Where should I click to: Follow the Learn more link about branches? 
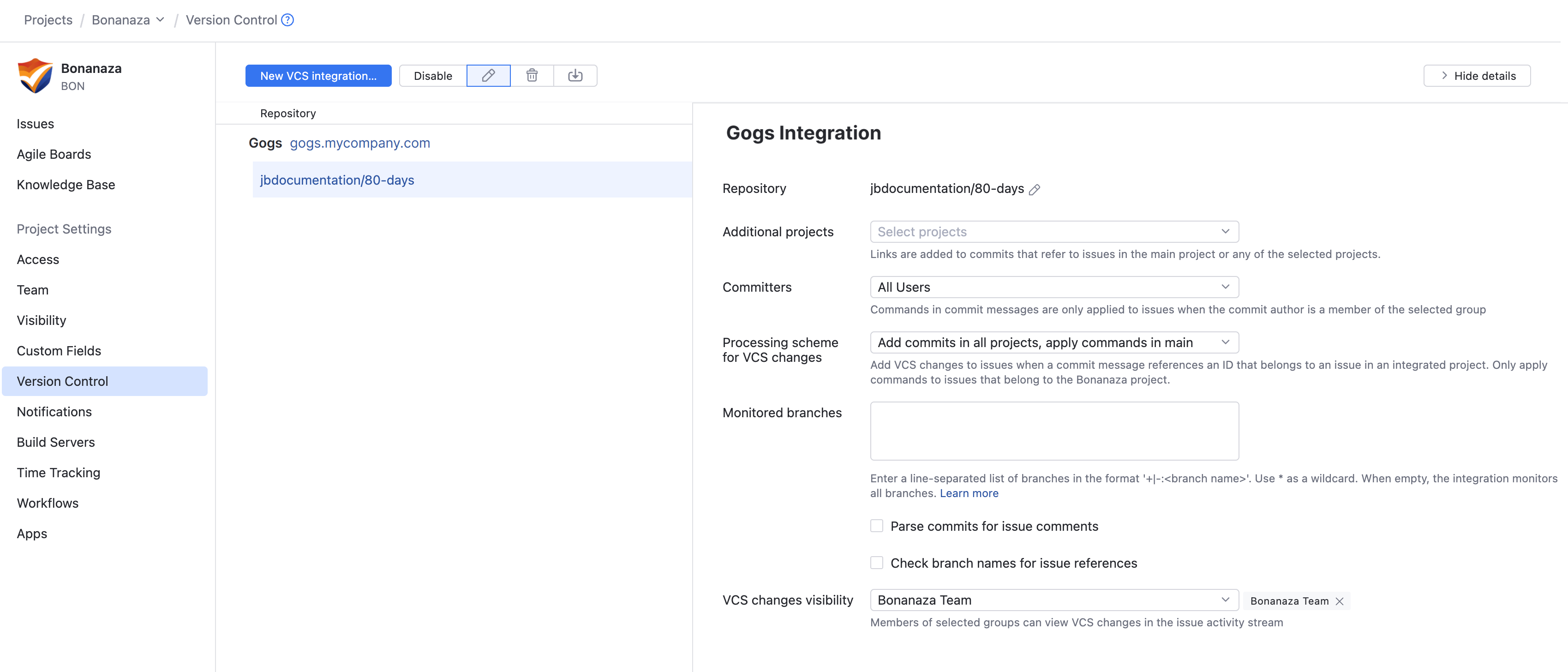click(x=969, y=493)
